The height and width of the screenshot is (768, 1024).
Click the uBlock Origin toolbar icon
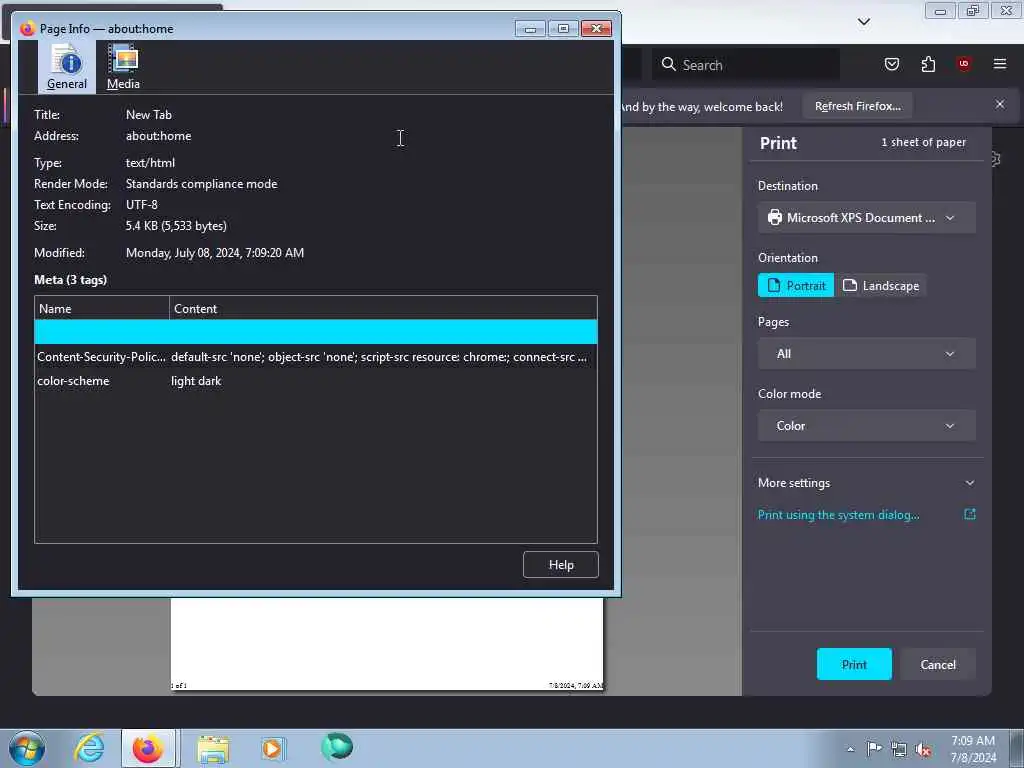click(x=963, y=64)
